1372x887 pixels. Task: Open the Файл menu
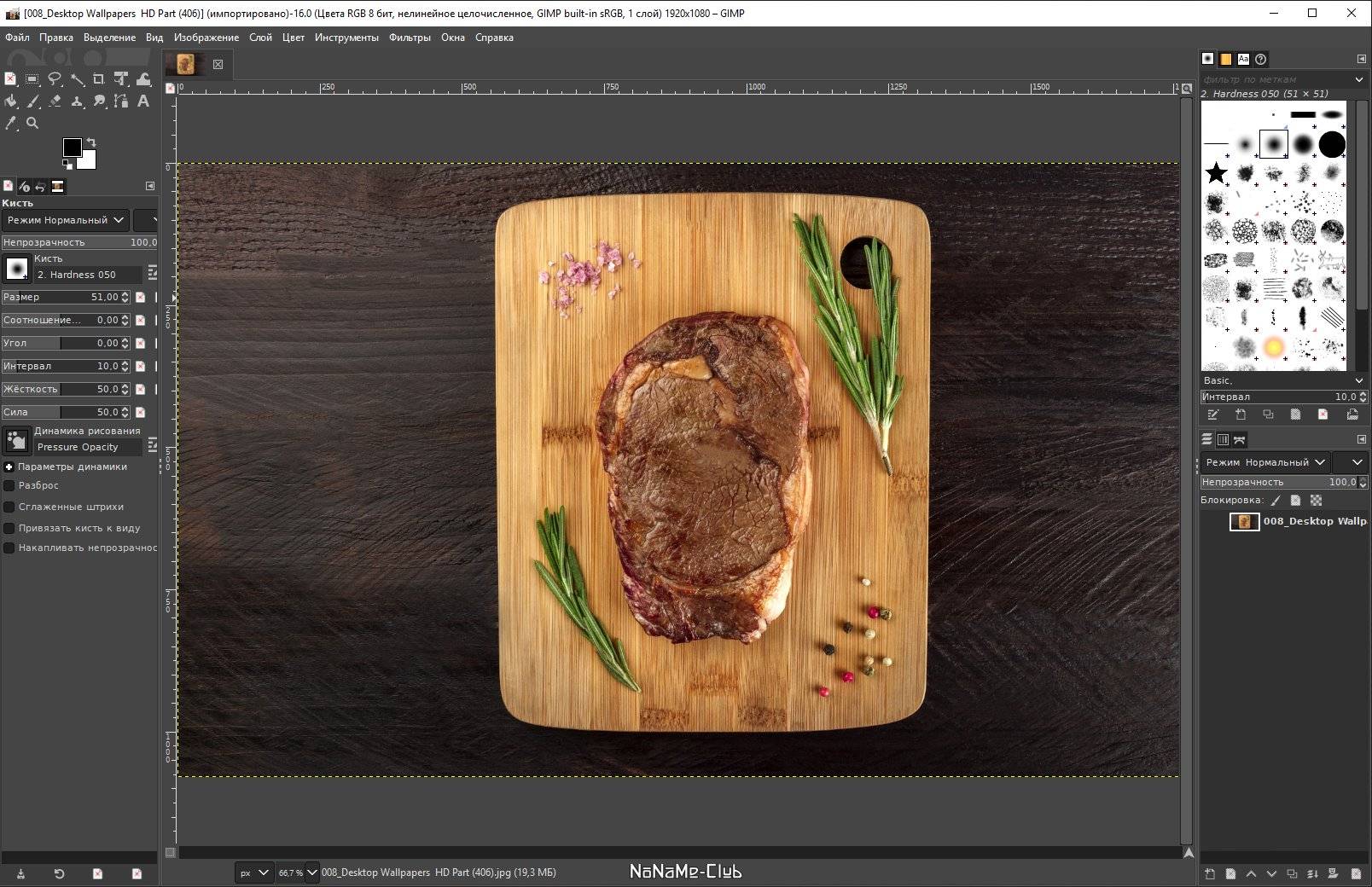click(x=17, y=38)
